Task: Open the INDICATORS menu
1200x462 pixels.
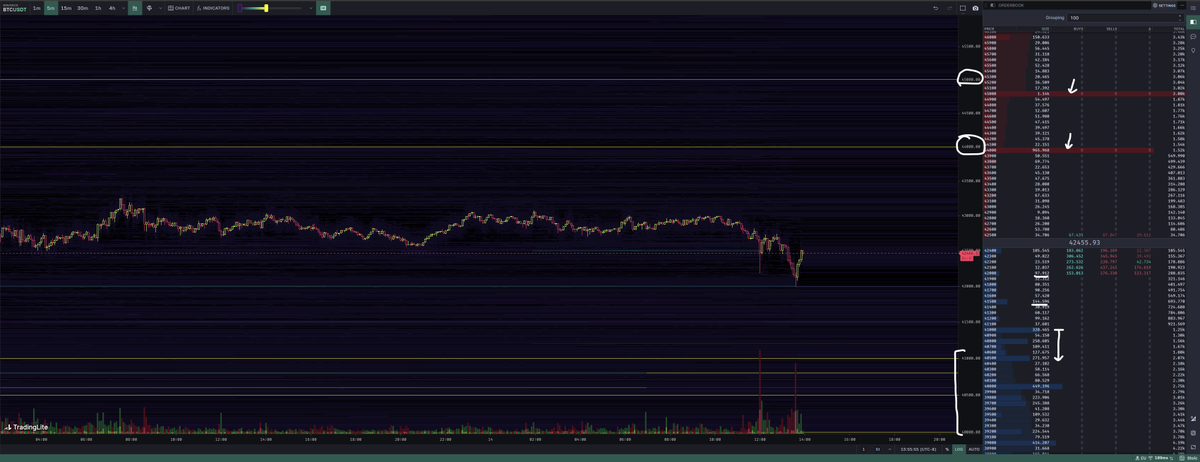Action: [213, 8]
